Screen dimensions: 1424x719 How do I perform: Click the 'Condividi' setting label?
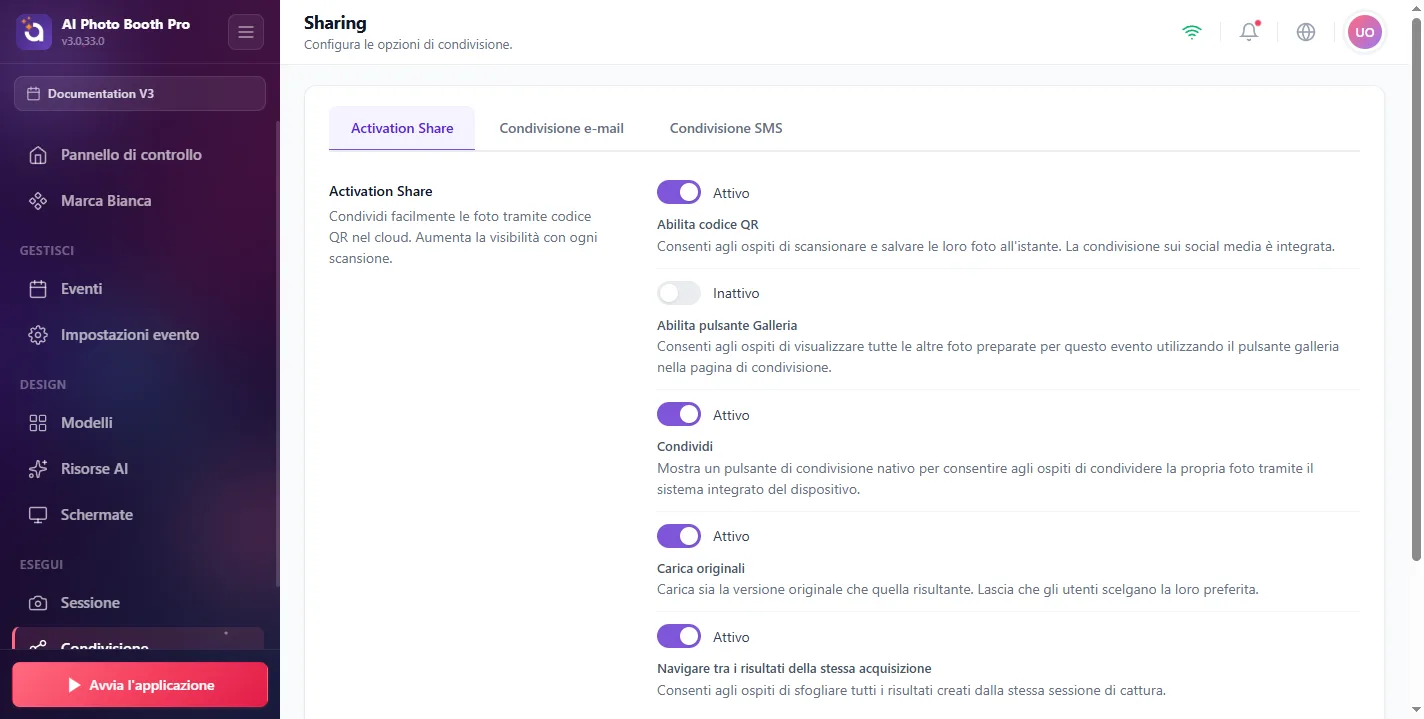(x=685, y=446)
